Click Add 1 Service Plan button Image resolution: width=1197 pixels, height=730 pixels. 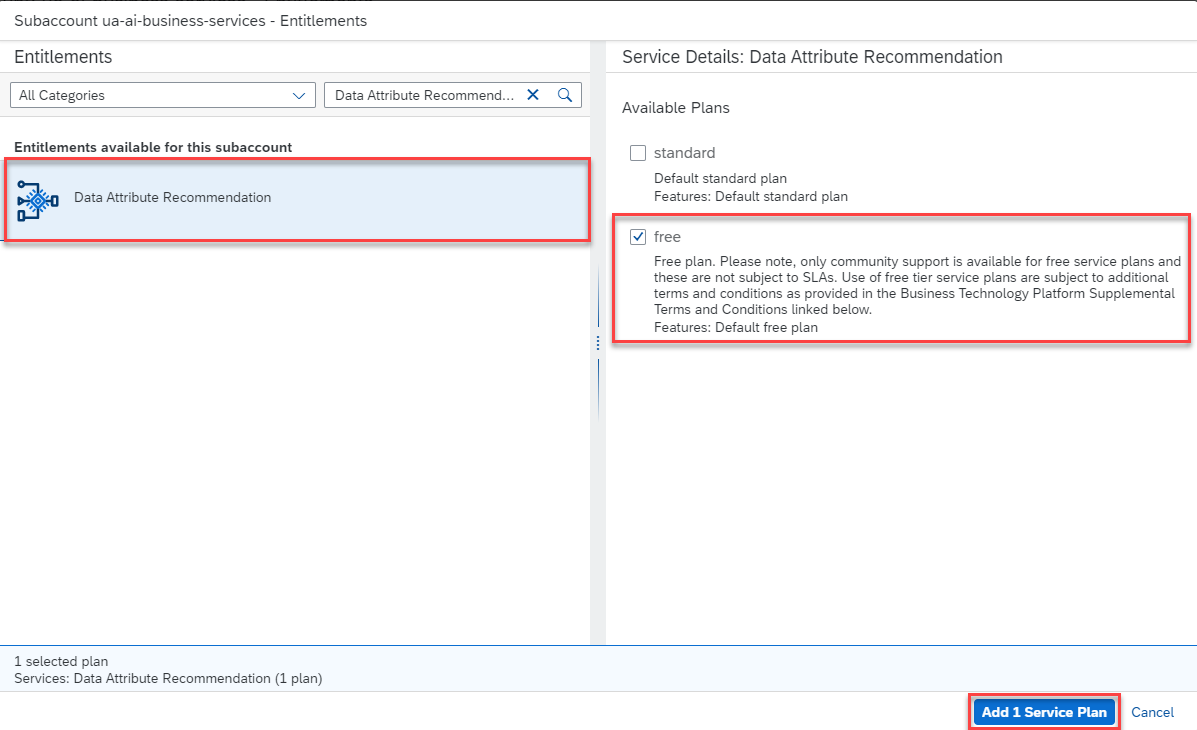point(1044,712)
